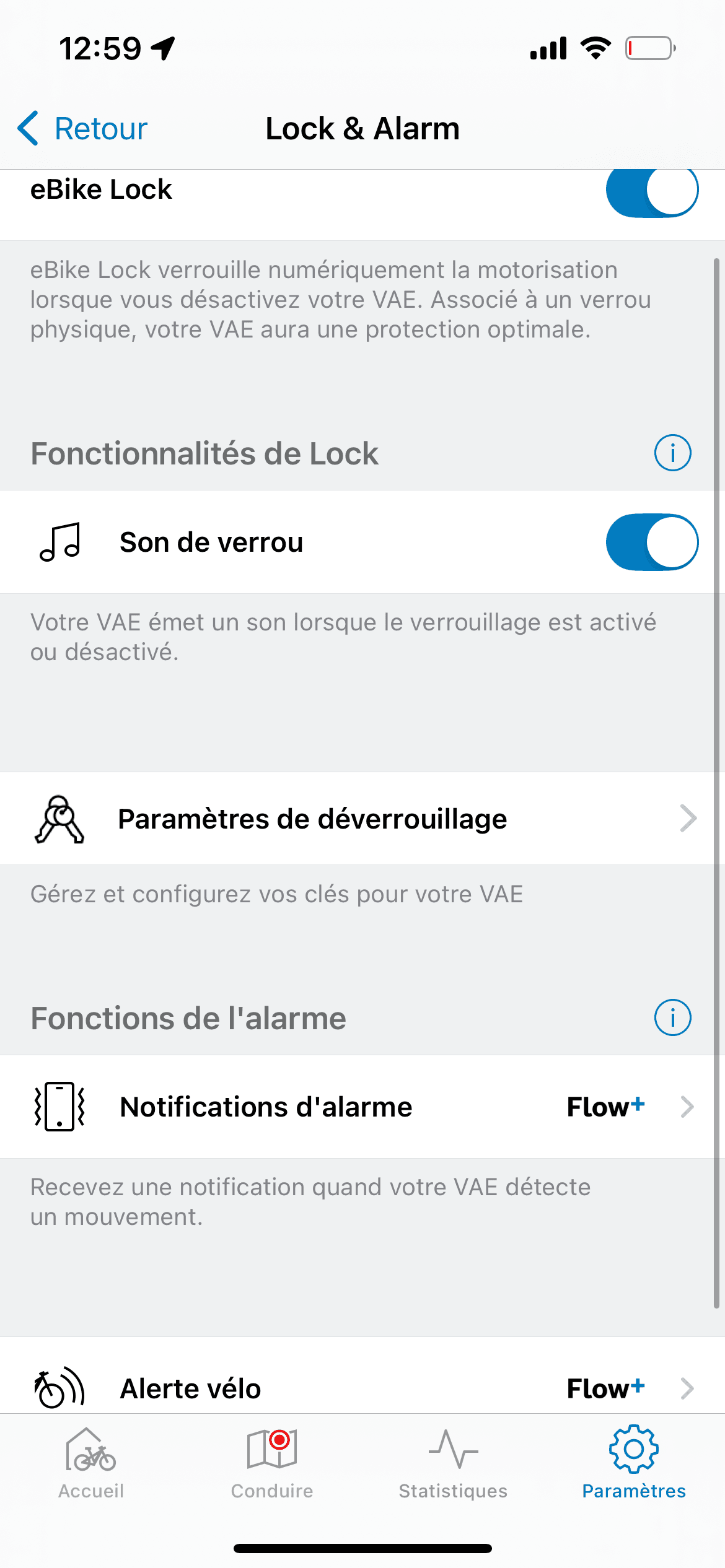Tap the Paramètres gear icon

pyautogui.click(x=633, y=1449)
